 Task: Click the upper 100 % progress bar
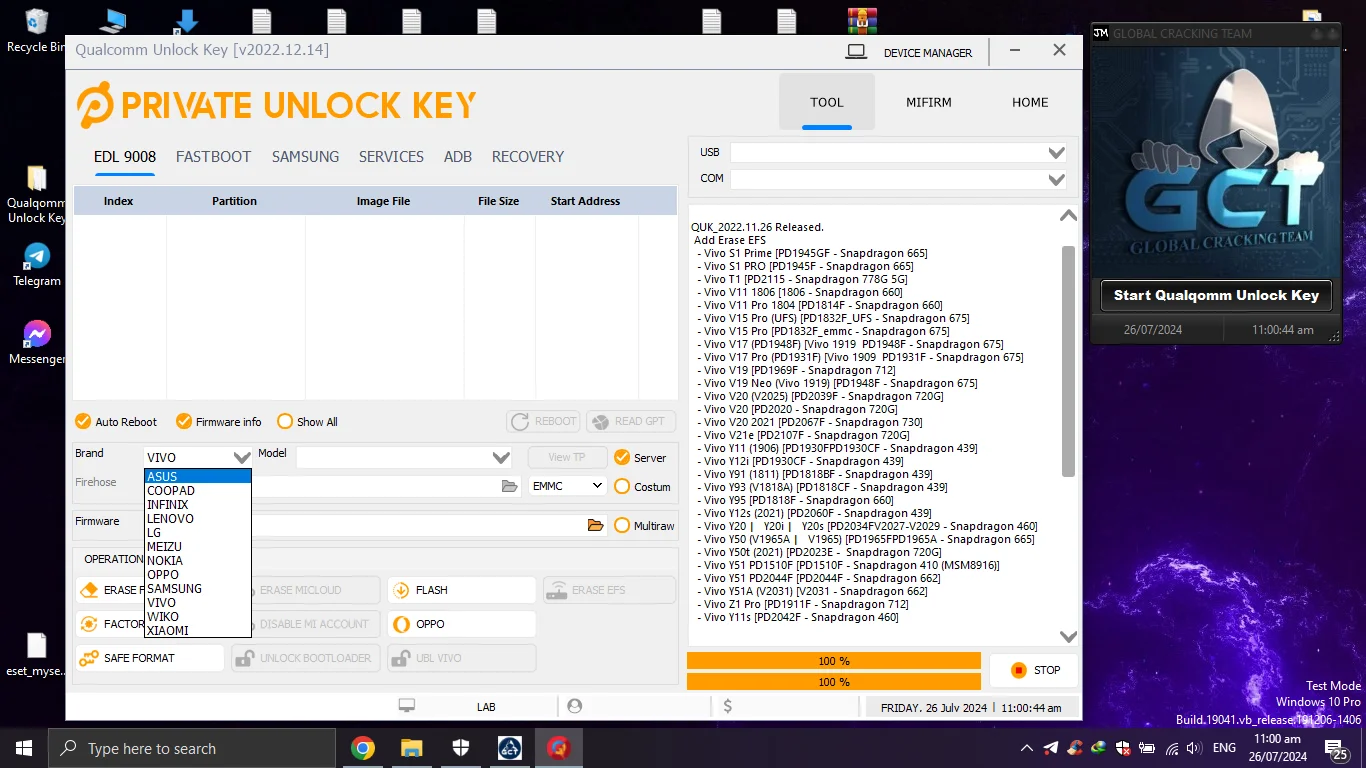pyautogui.click(x=834, y=661)
